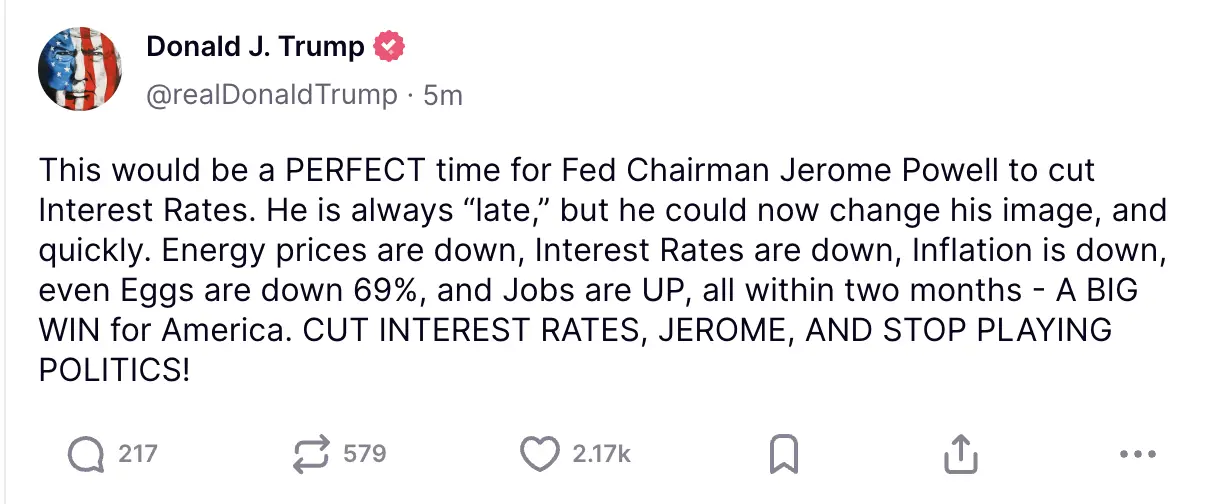Click the final word POLITICS!

click(113, 370)
